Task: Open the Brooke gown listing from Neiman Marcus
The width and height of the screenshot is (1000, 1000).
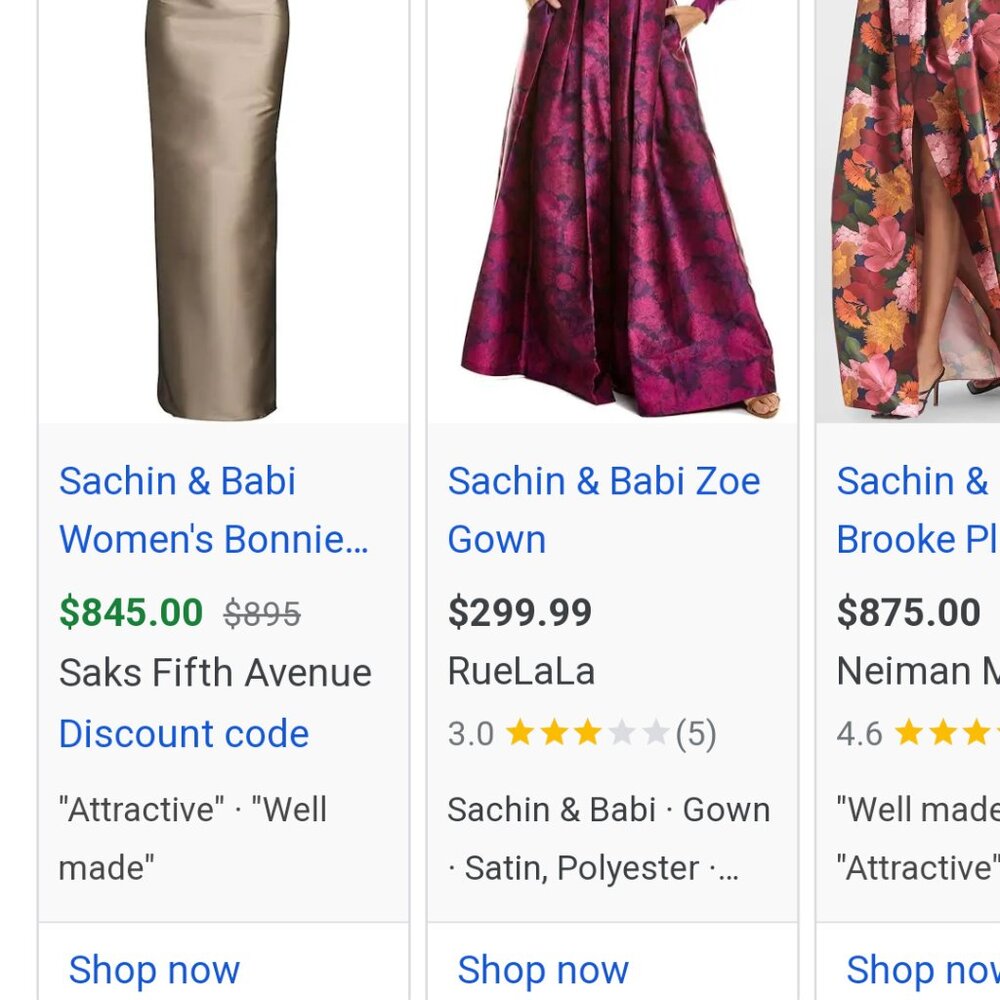Action: (x=915, y=510)
